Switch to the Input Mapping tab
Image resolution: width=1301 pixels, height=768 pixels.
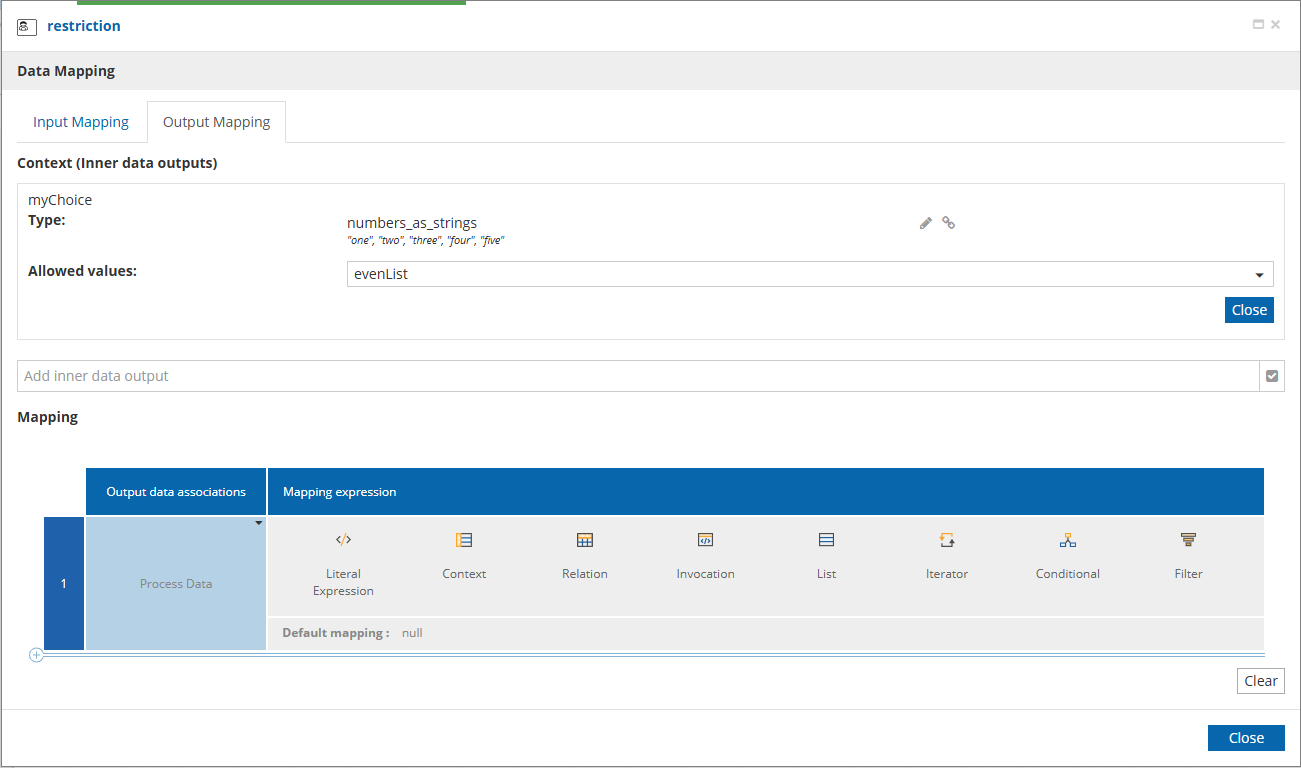[x=81, y=122]
